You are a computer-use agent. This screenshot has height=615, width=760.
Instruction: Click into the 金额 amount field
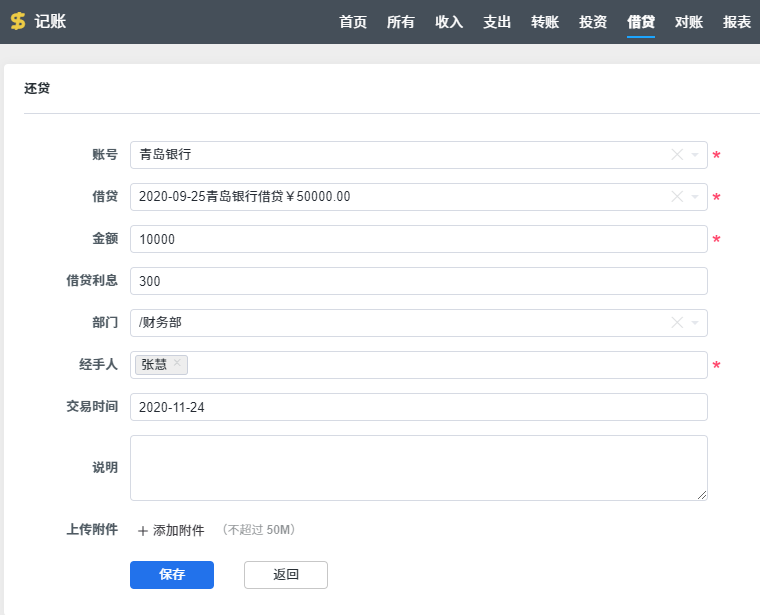point(418,239)
